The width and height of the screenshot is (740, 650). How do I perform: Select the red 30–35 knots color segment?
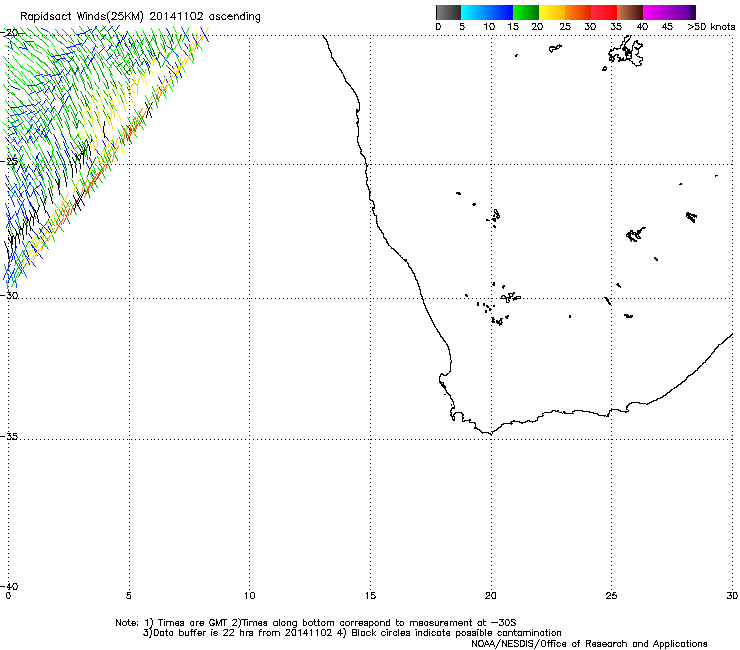click(604, 12)
